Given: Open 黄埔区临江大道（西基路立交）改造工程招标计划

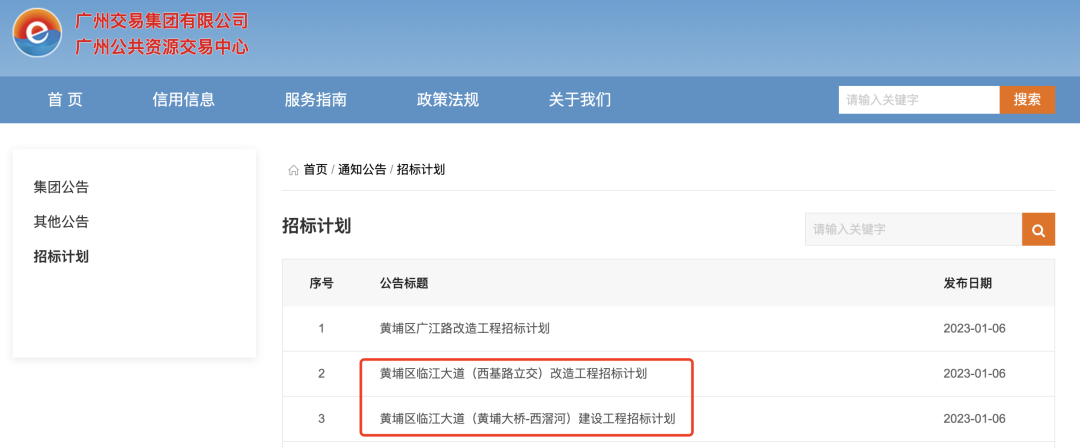Looking at the screenshot, I should click(x=514, y=374).
